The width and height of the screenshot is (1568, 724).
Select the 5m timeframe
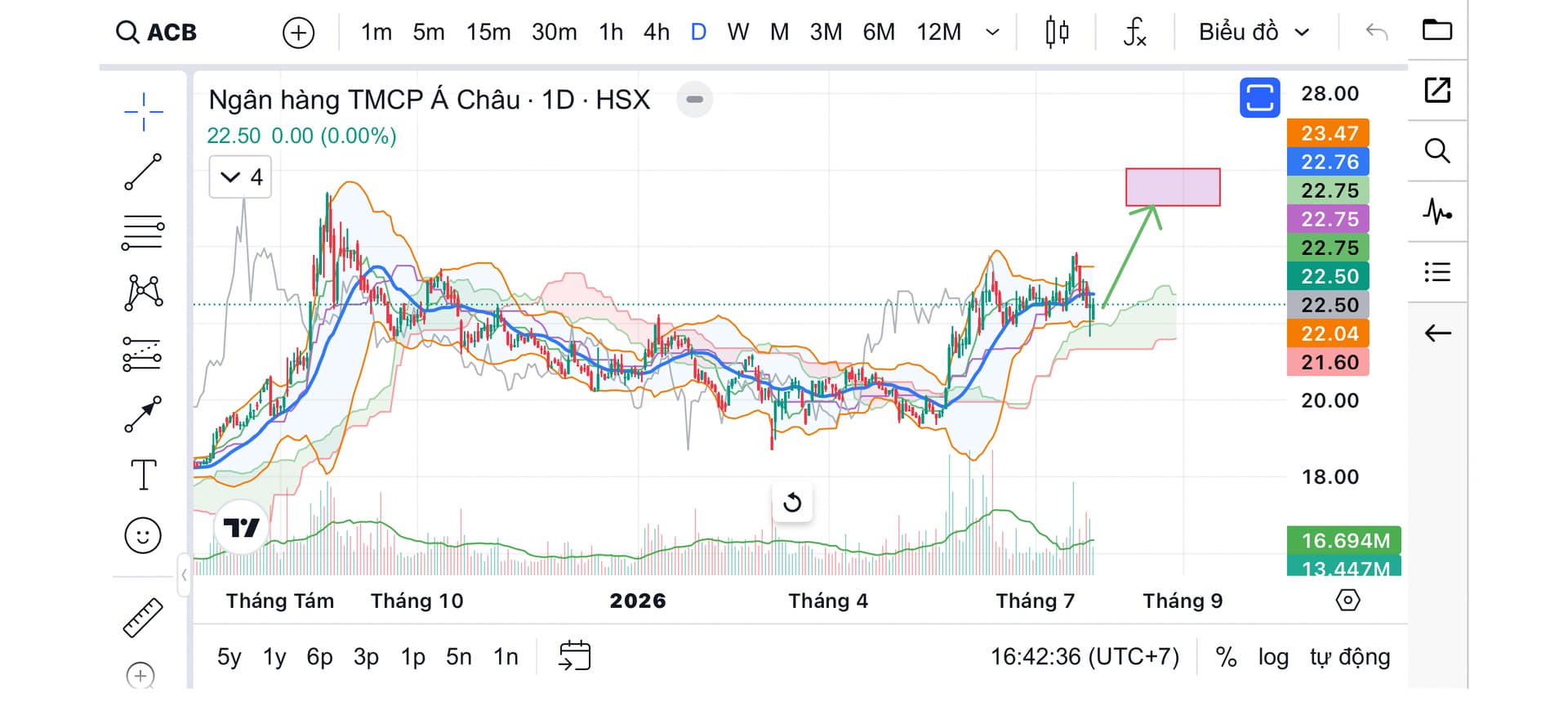point(429,33)
